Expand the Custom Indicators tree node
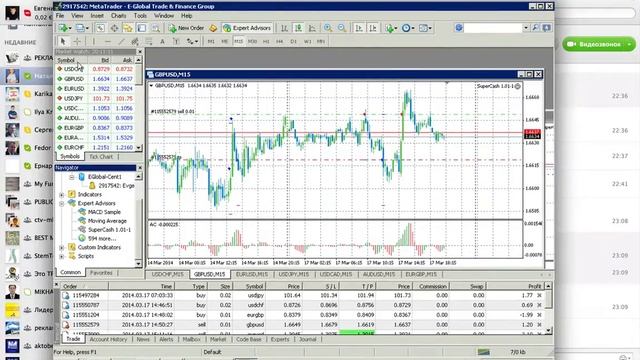 pyautogui.click(x=62, y=247)
